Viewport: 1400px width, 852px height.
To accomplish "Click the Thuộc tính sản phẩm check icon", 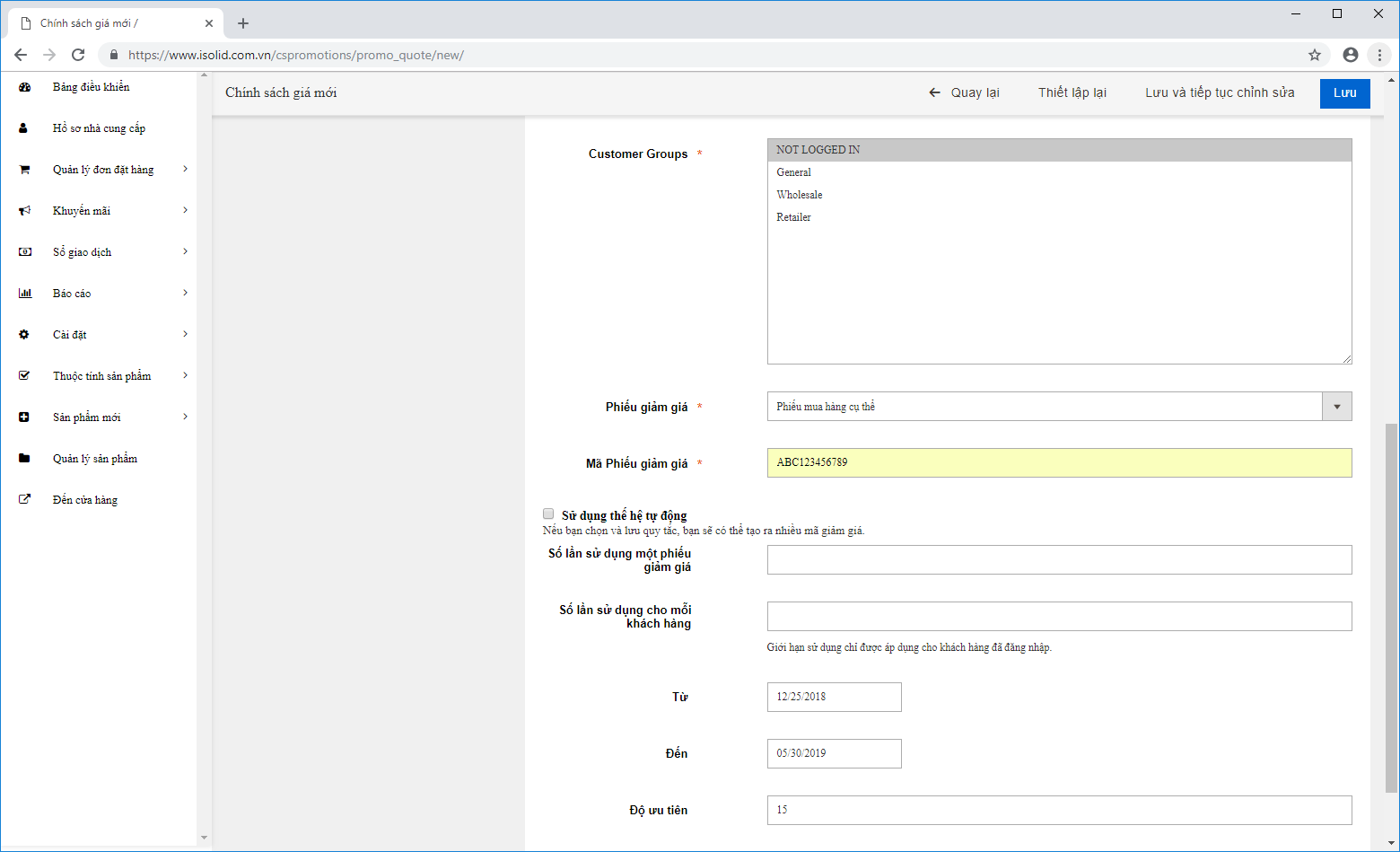I will pos(24,376).
